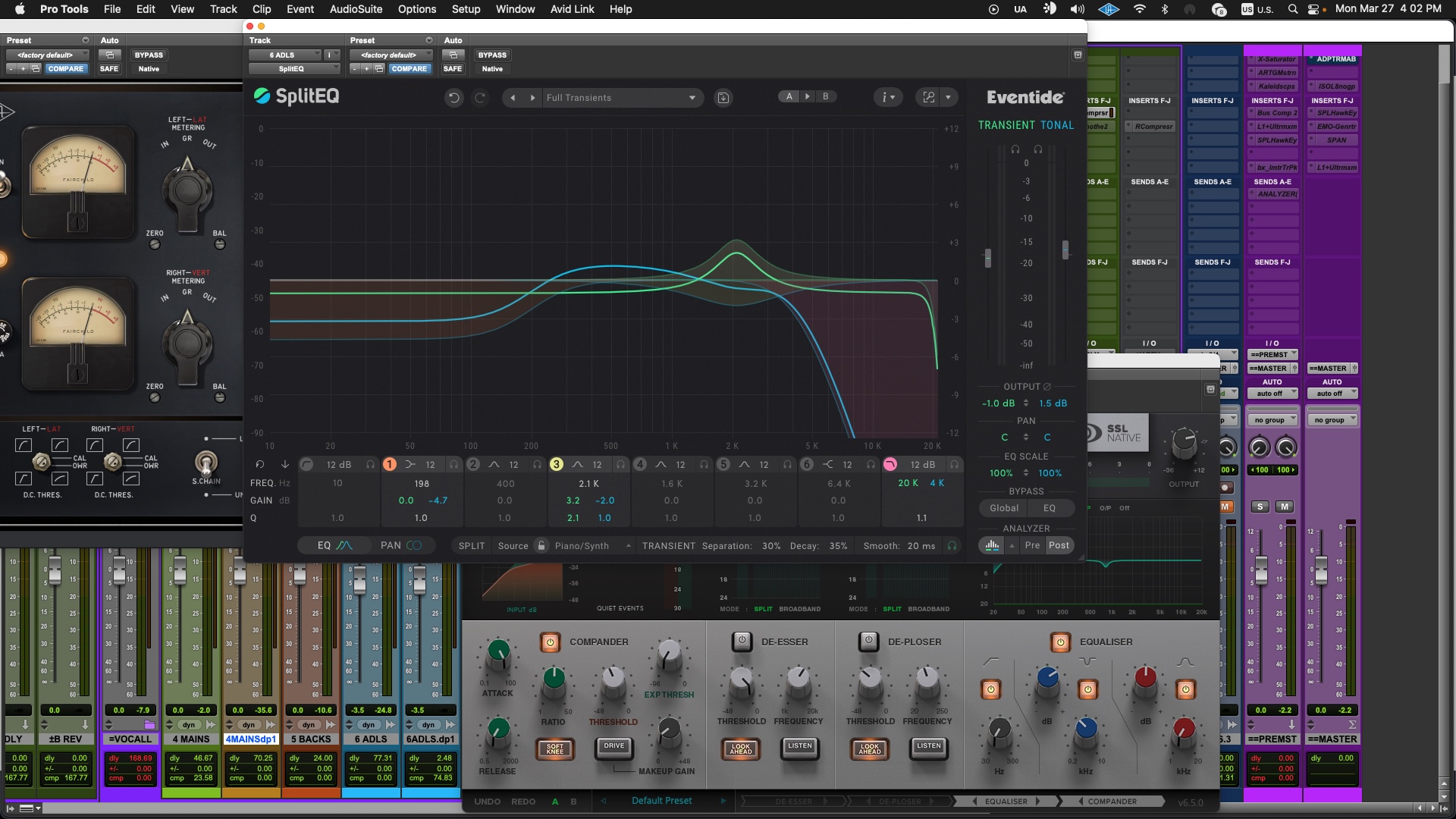Click the SplitEQ zoom-to-fit icon
This screenshot has height=819, width=1456.
pos(928,97)
